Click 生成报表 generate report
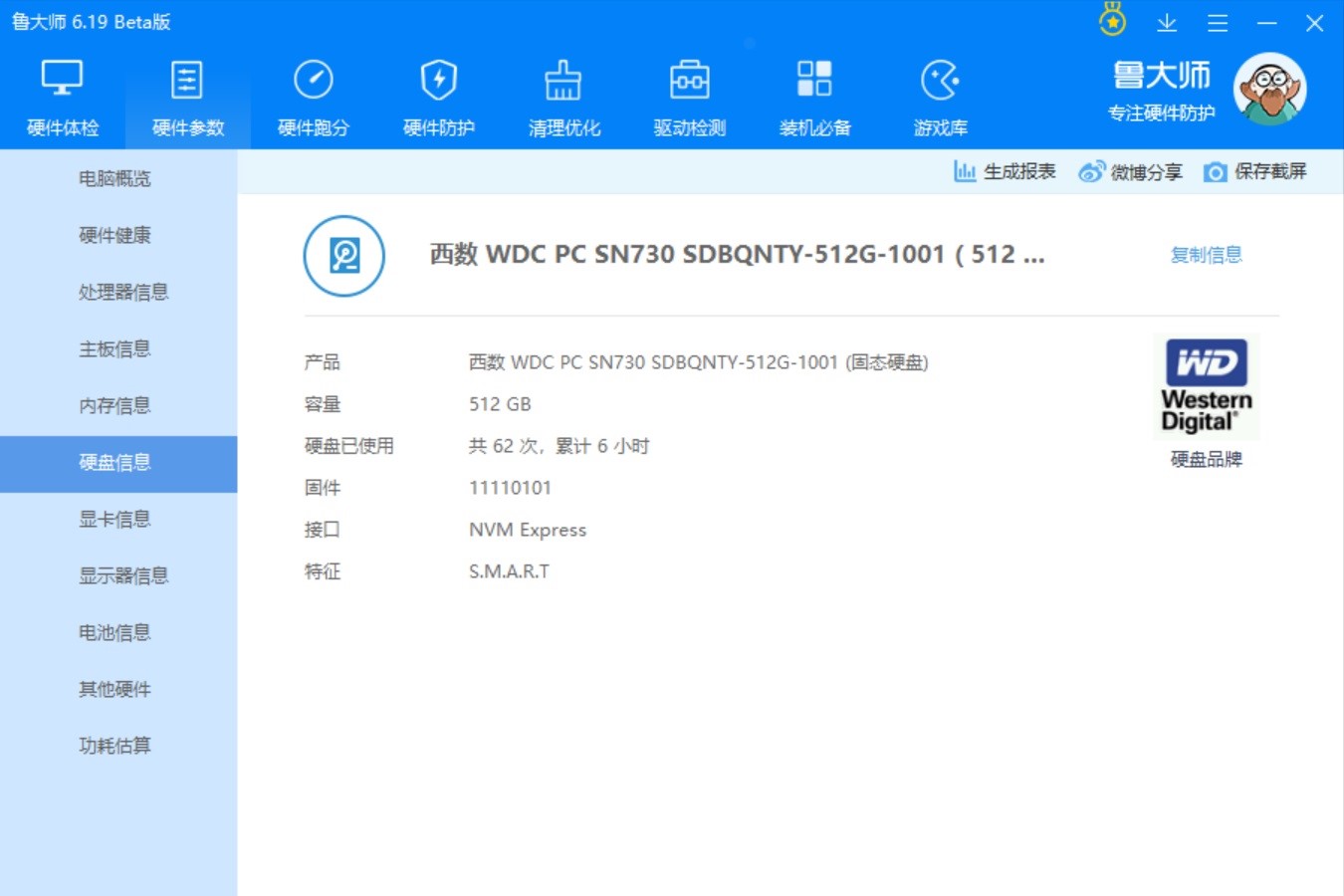This screenshot has width=1344, height=896. [x=1005, y=171]
